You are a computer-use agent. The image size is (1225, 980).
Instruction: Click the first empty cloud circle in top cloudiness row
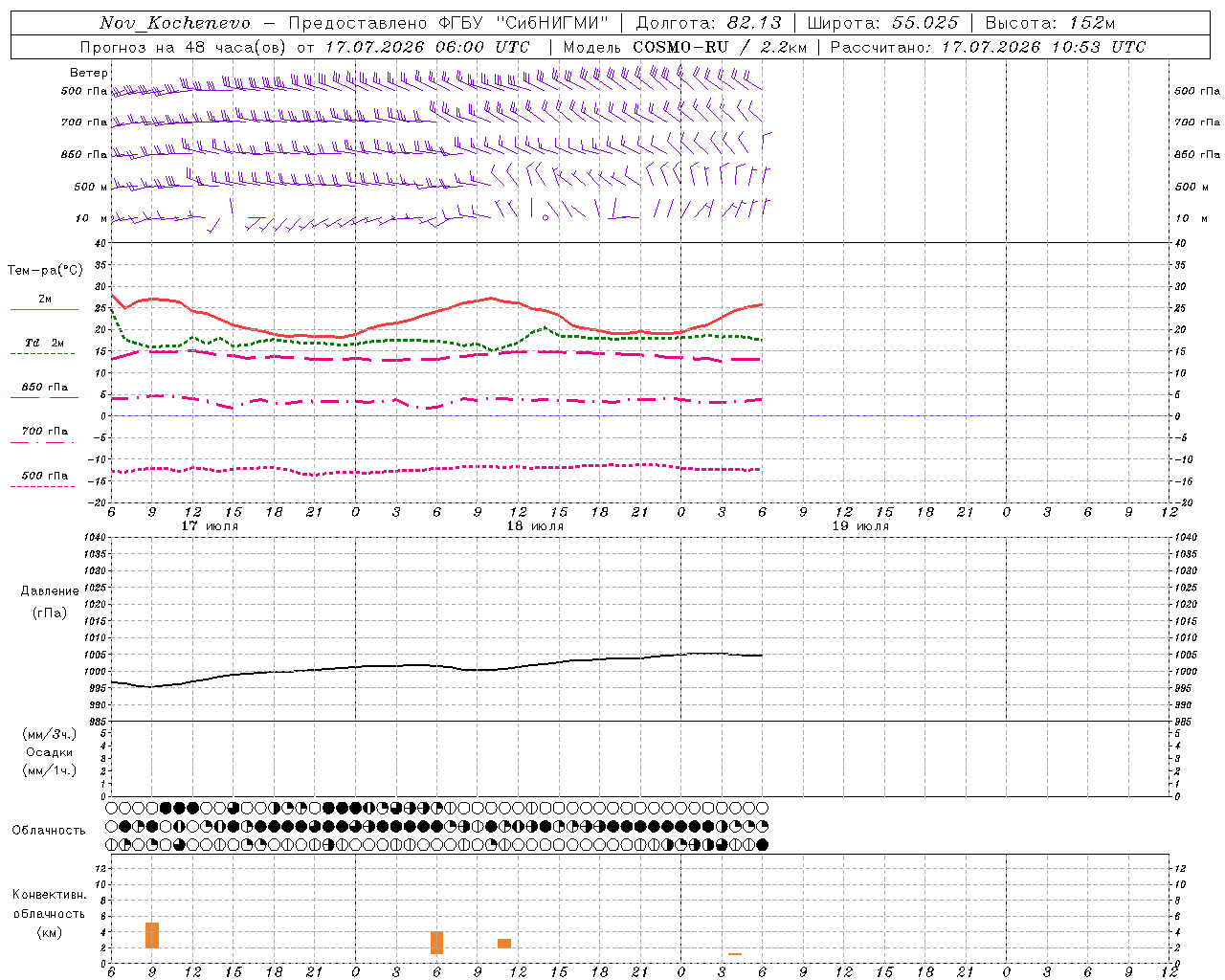(112, 809)
